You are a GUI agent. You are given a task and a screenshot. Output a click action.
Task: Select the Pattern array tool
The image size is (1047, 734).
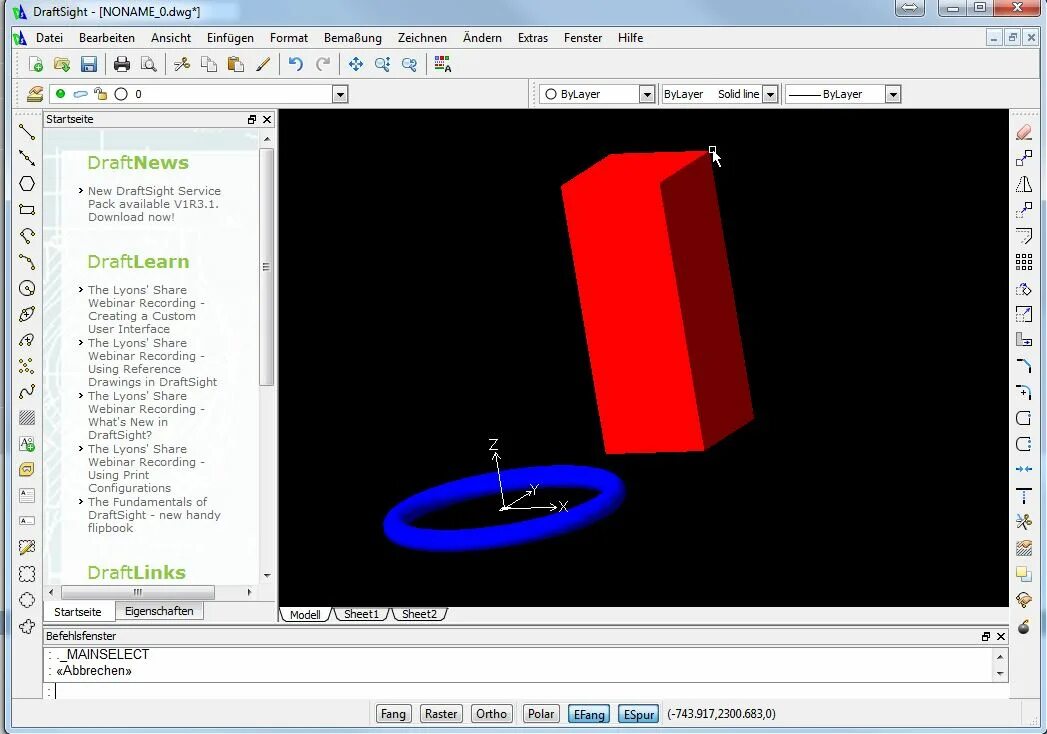(x=1024, y=262)
